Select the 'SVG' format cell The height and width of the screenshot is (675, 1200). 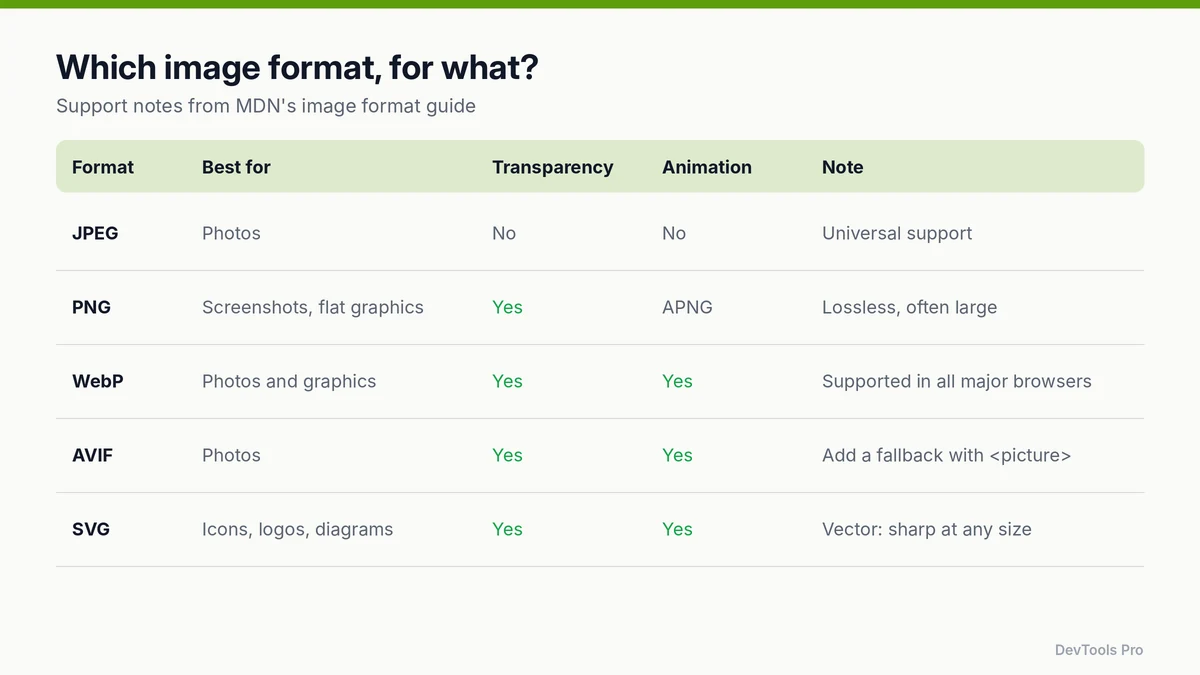point(91,529)
